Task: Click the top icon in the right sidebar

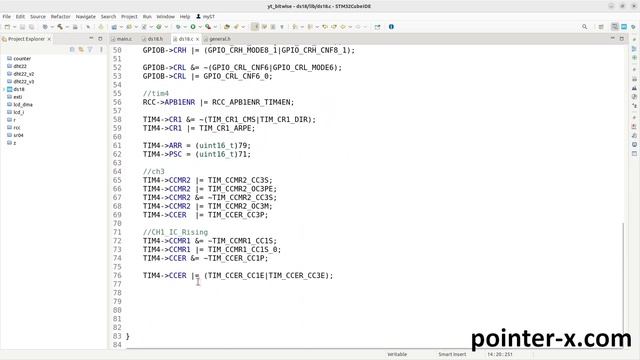Action: [x=634, y=40]
